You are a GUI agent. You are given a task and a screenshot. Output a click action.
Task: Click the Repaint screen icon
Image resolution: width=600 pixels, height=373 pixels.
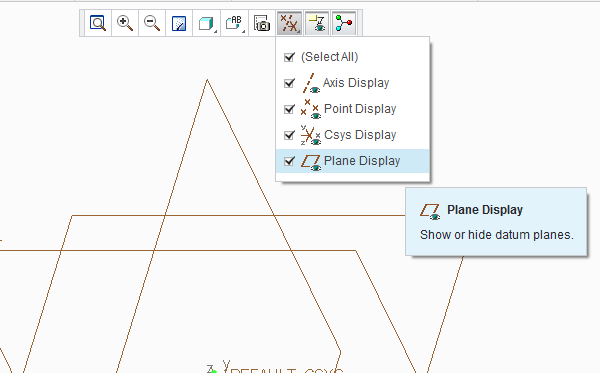[179, 23]
